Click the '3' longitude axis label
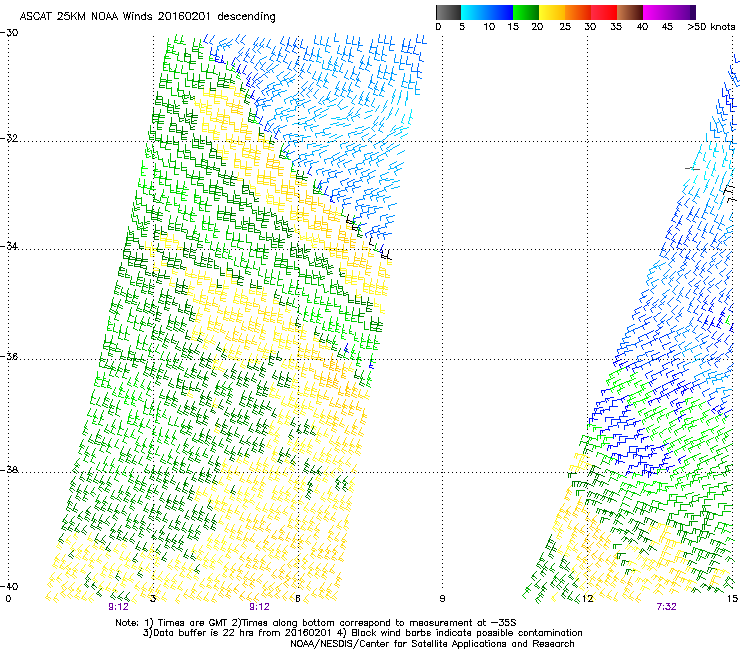Screen dimensions: 740x650 click(x=153, y=599)
